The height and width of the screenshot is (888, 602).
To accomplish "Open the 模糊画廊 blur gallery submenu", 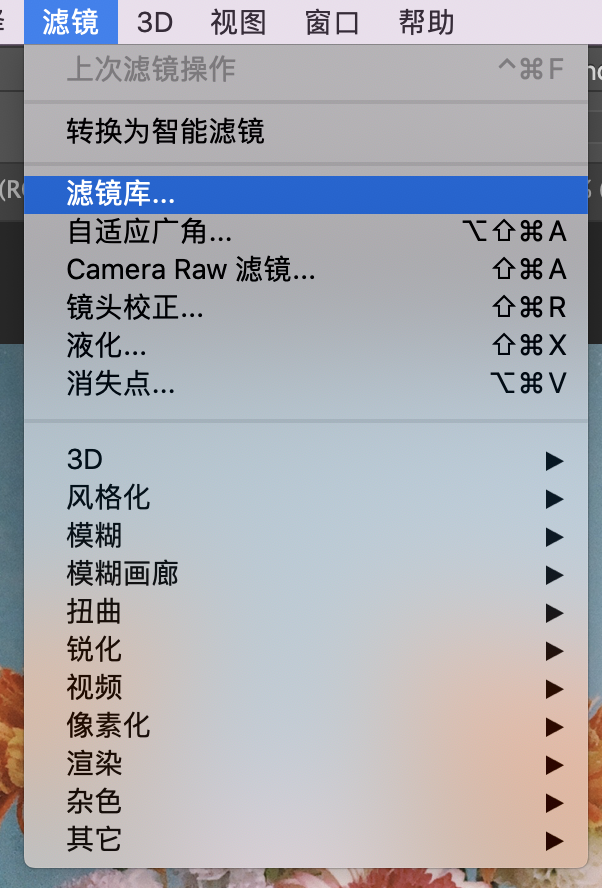I will [x=122, y=574].
